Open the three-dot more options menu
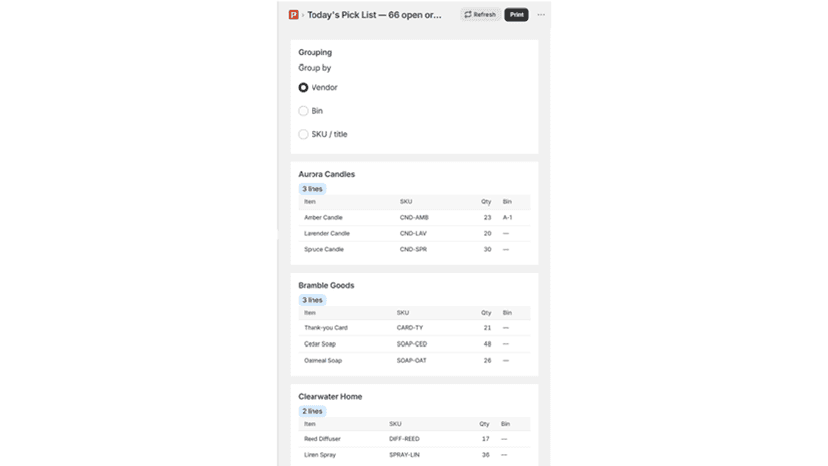This screenshot has width=828, height=466. [x=541, y=15]
